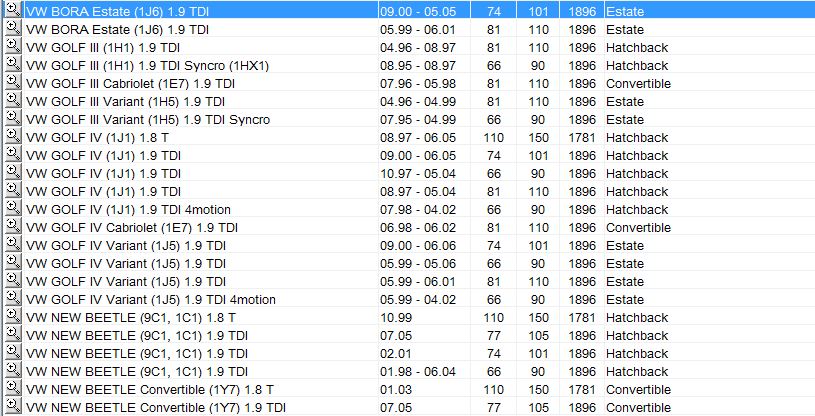Click the date range 05.99 - 06.01 in BORA Estate row
The height and width of the screenshot is (416, 815).
point(418,30)
